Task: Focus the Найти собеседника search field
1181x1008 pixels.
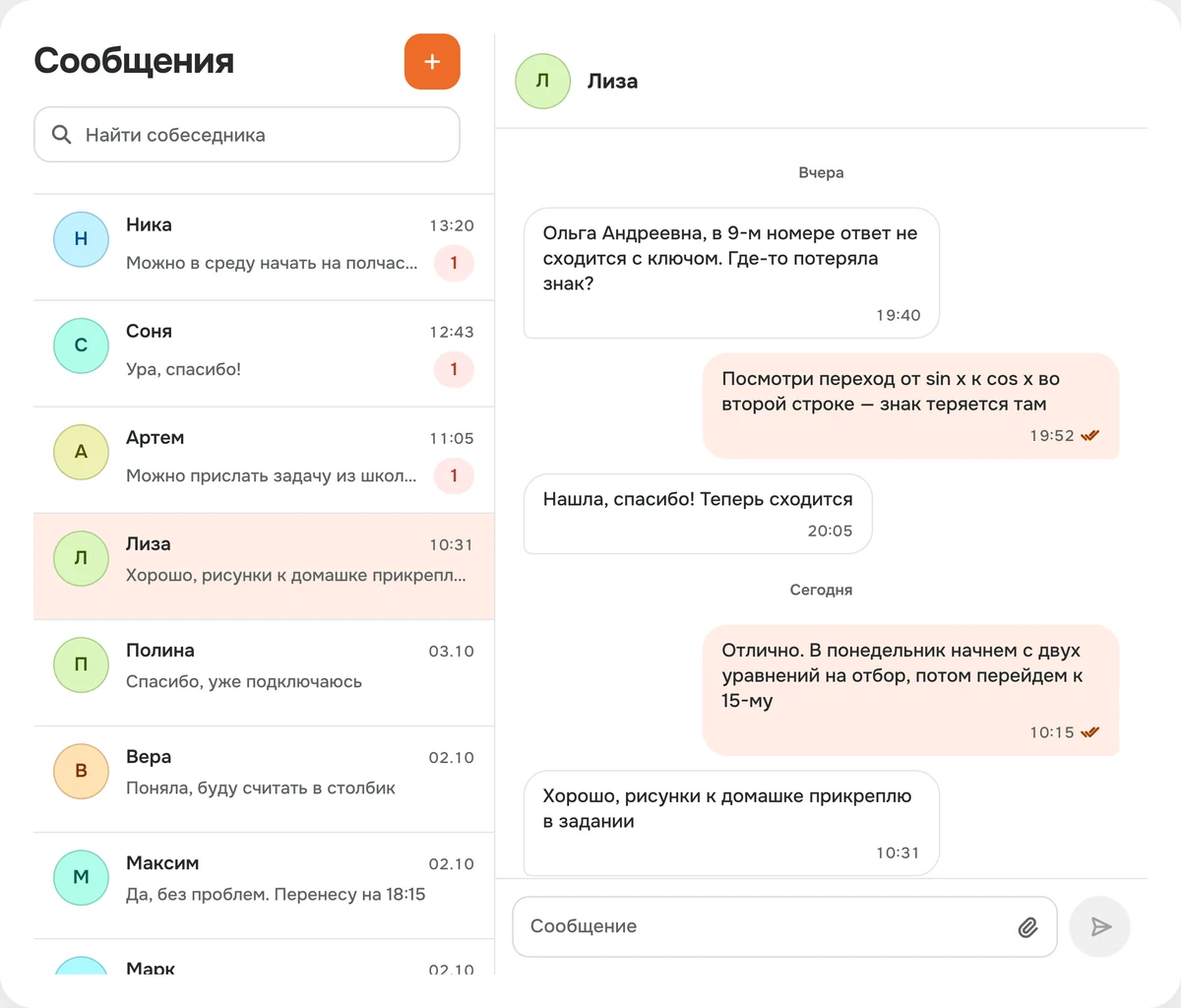Action: (x=247, y=135)
